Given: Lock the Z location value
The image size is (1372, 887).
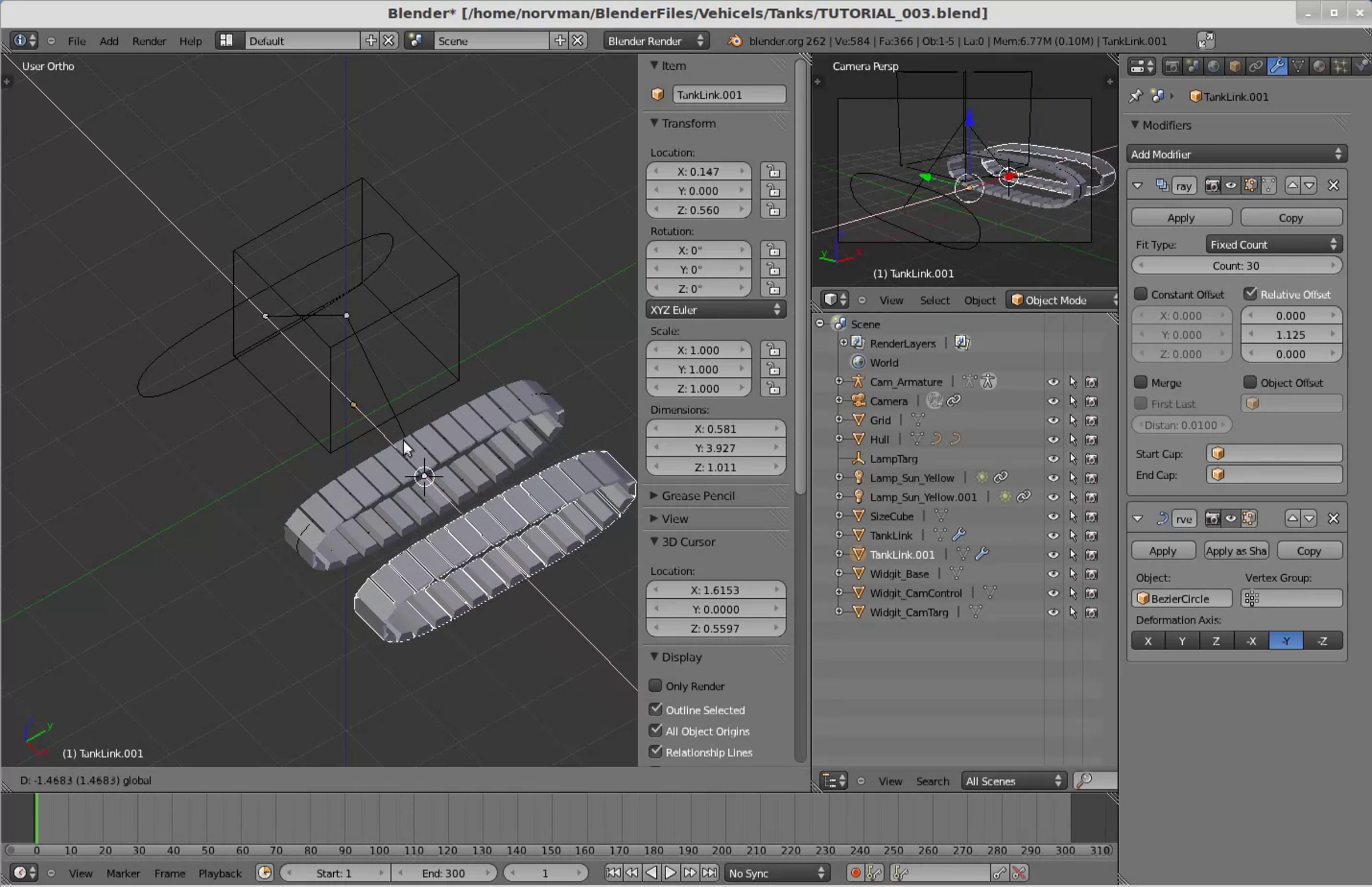Looking at the screenshot, I should pyautogui.click(x=773, y=210).
